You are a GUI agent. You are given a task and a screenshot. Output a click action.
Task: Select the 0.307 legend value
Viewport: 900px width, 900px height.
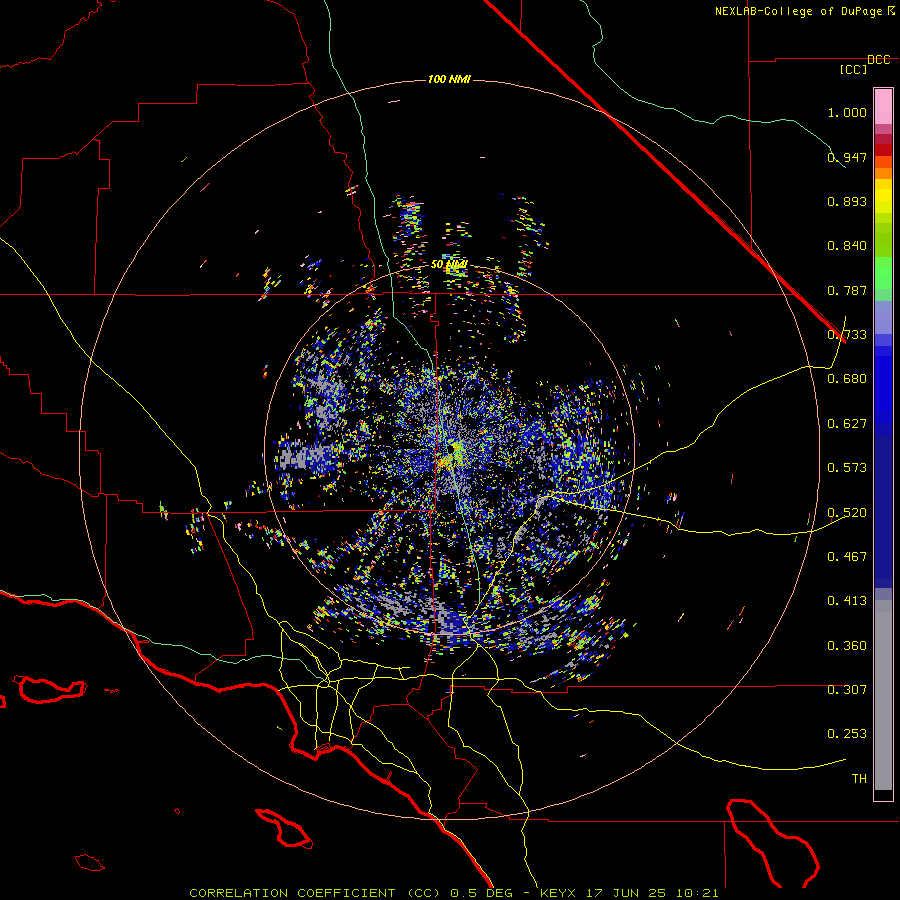(x=847, y=690)
